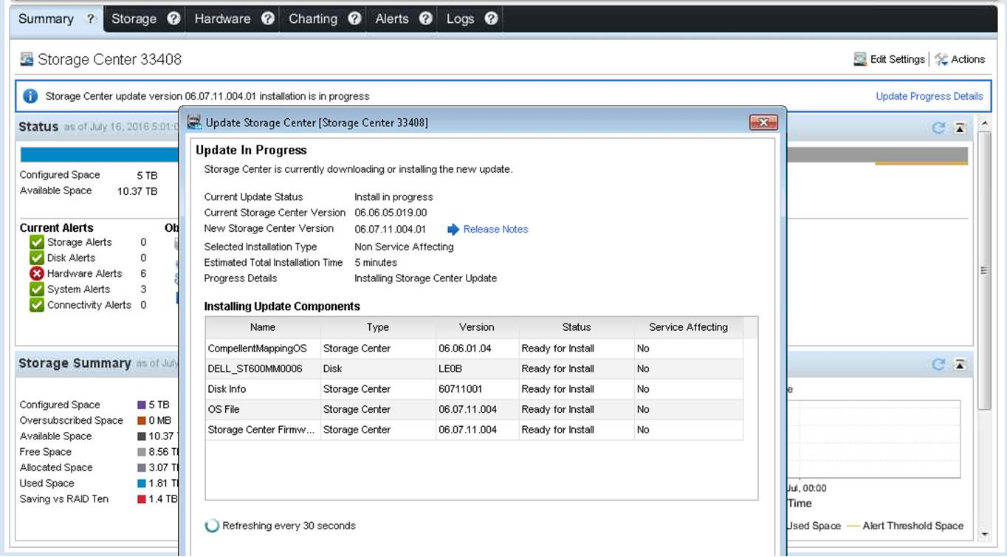1007x557 pixels.
Task: Switch to the Hardware tab
Action: [x=222, y=19]
